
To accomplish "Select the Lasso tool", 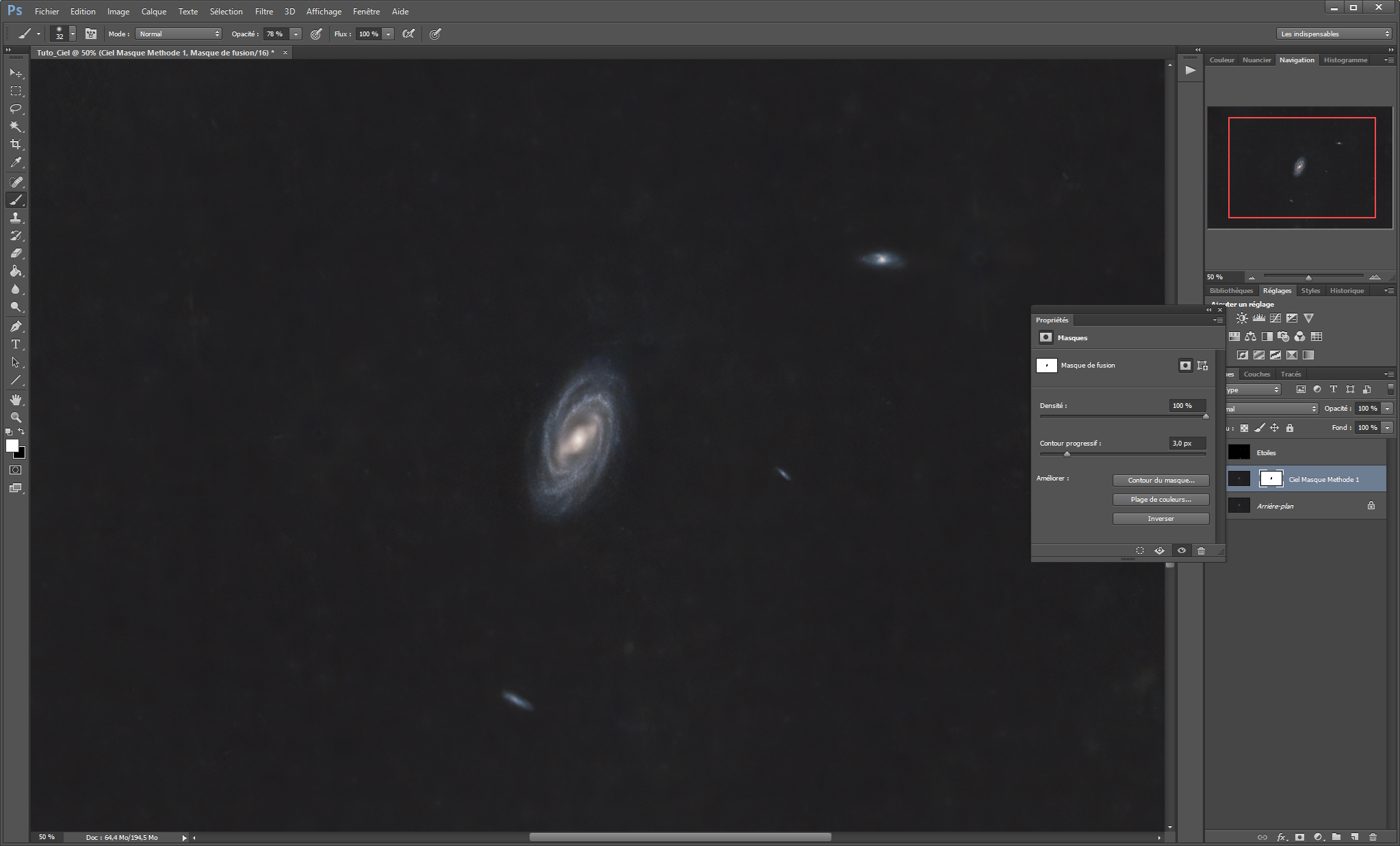I will coord(16,109).
